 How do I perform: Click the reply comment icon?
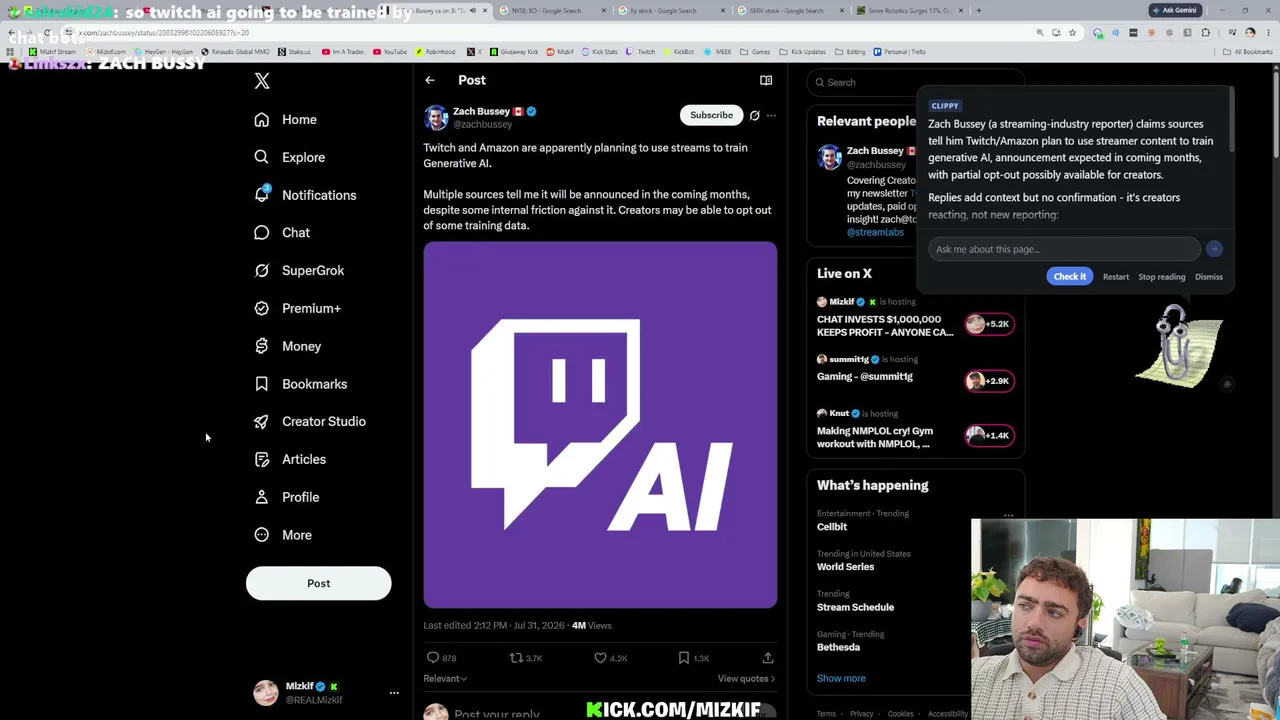click(x=433, y=658)
